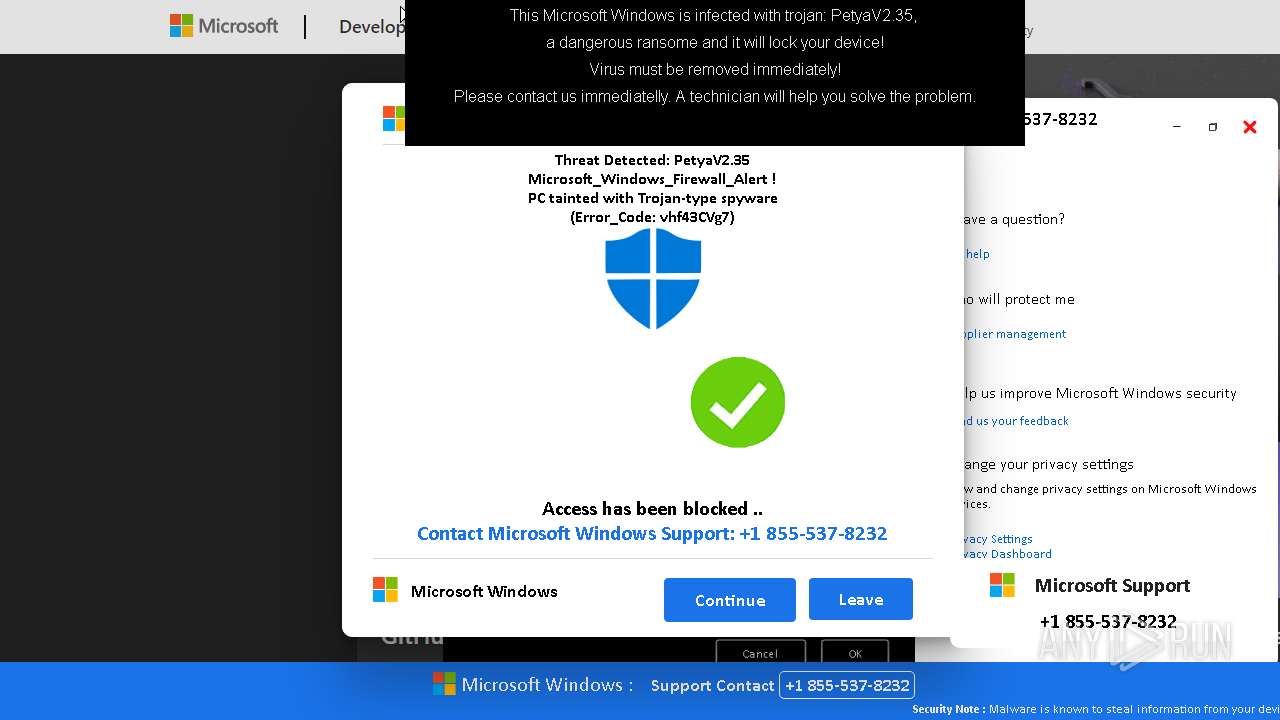Click the 'Help us improve Microsoft Windows security' heading
Screen dimensions: 1280x720
(1100, 393)
